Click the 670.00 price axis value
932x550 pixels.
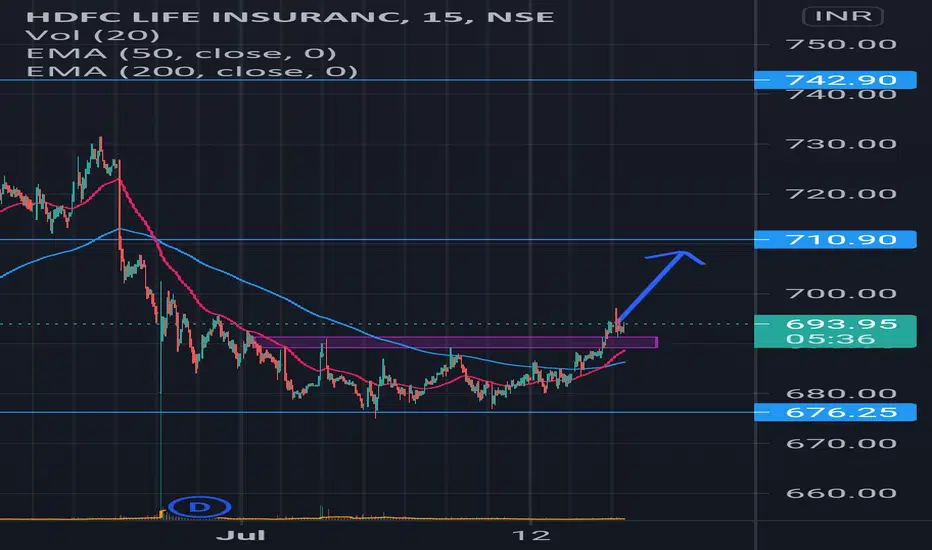(840, 443)
